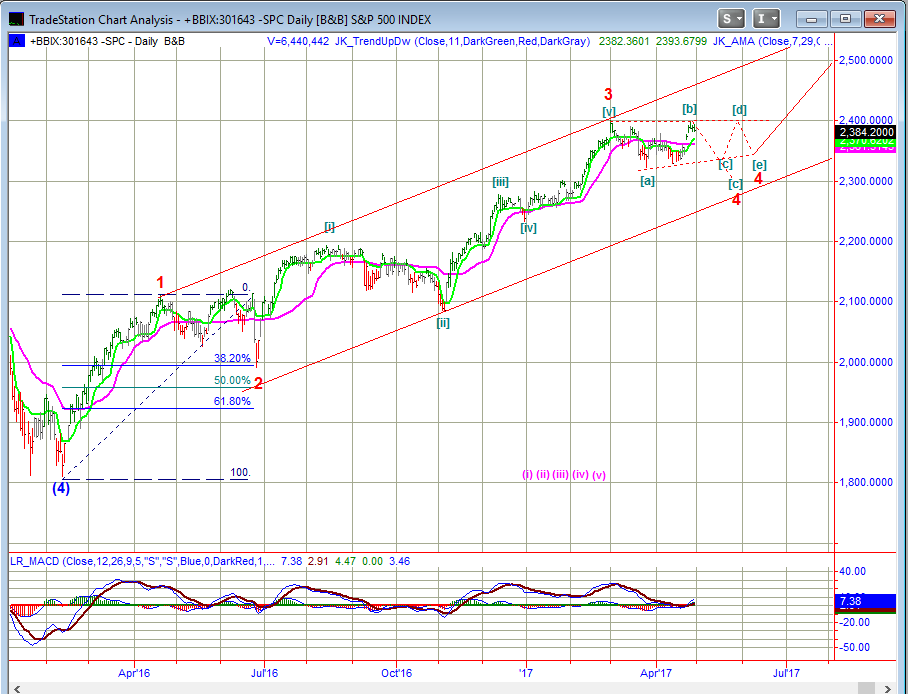908x694 pixels.
Task: Select the teal '[ii]' wave label
Action: 443,323
